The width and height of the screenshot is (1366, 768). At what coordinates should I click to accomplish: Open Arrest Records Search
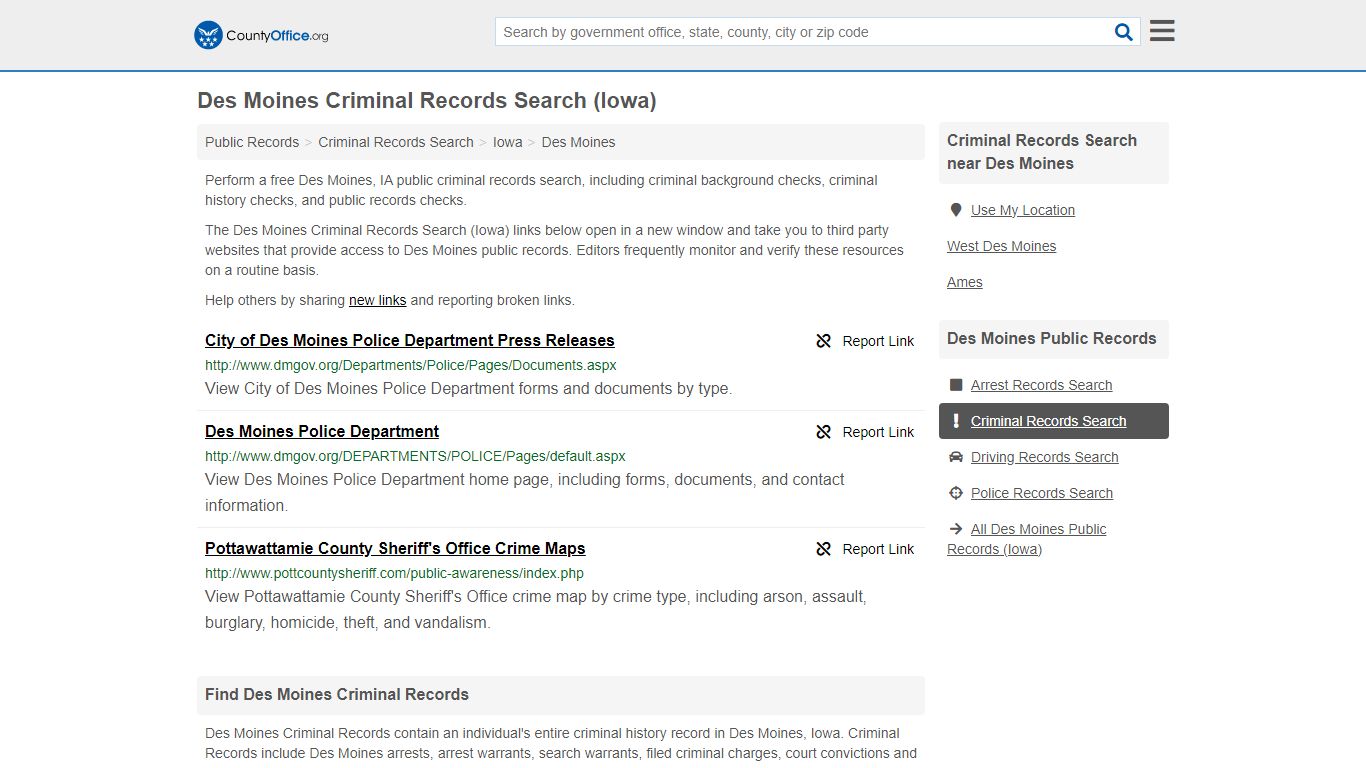click(x=1041, y=385)
